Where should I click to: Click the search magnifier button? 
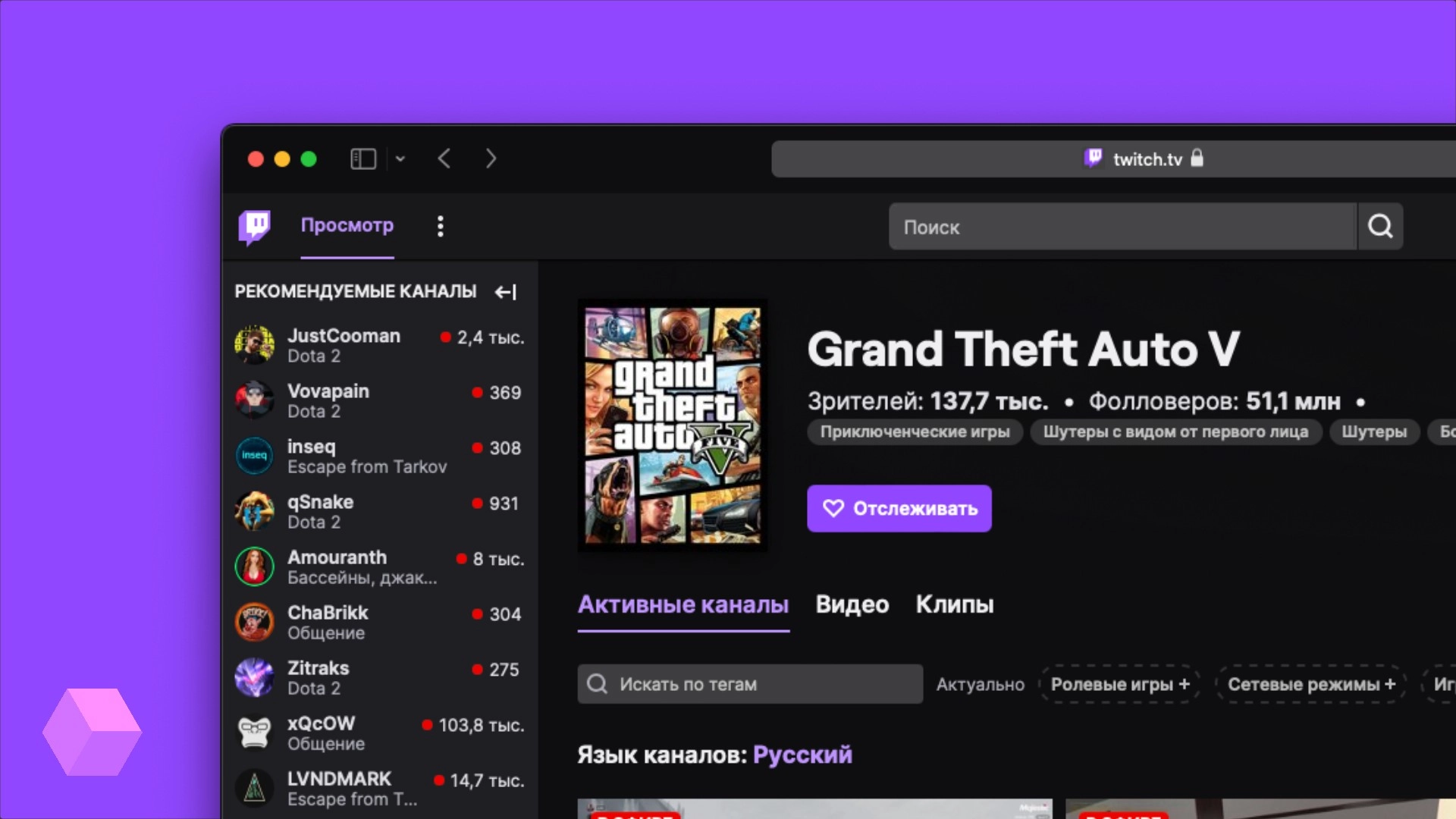pyautogui.click(x=1380, y=226)
